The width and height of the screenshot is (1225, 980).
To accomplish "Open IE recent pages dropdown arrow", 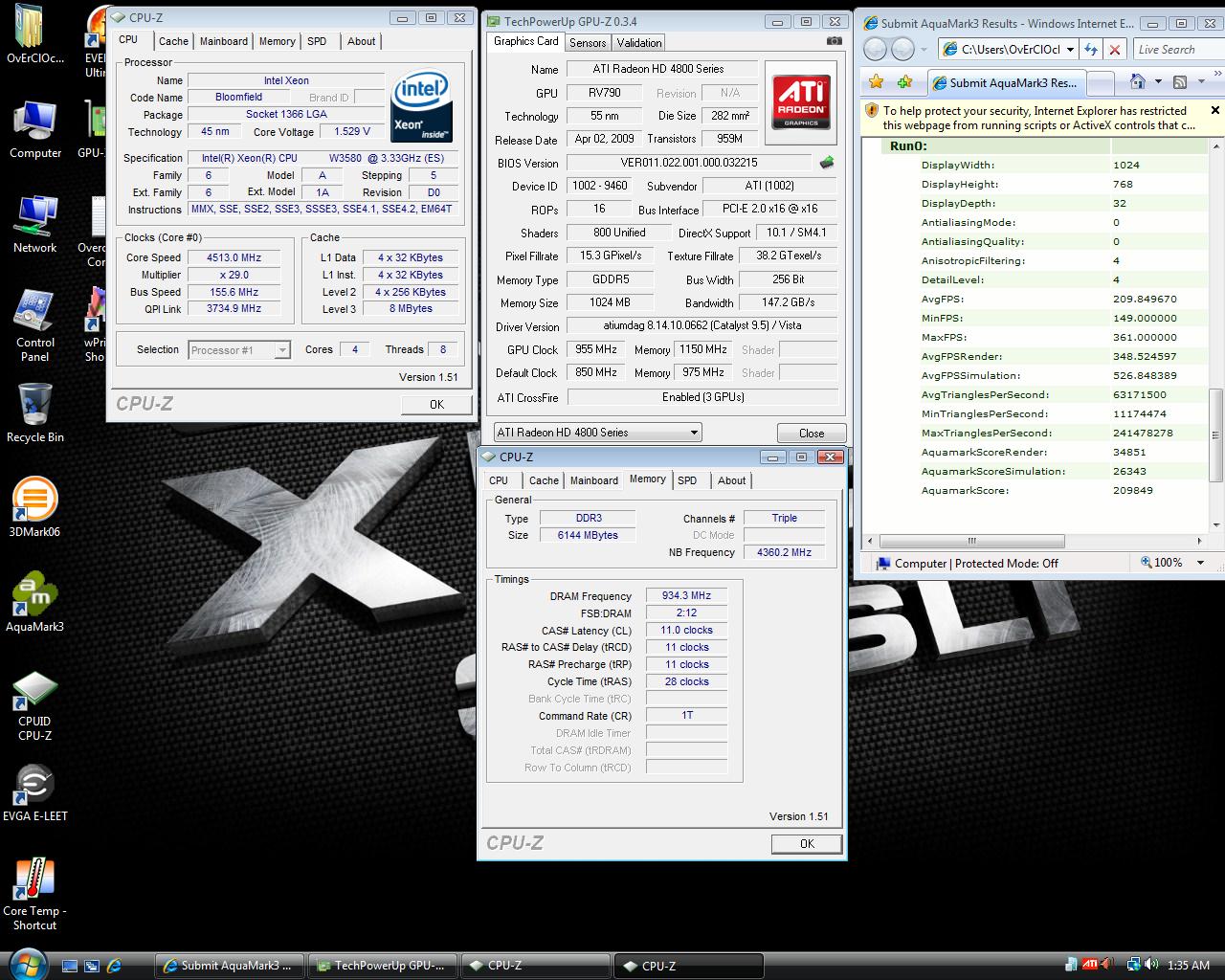I will (x=925, y=49).
